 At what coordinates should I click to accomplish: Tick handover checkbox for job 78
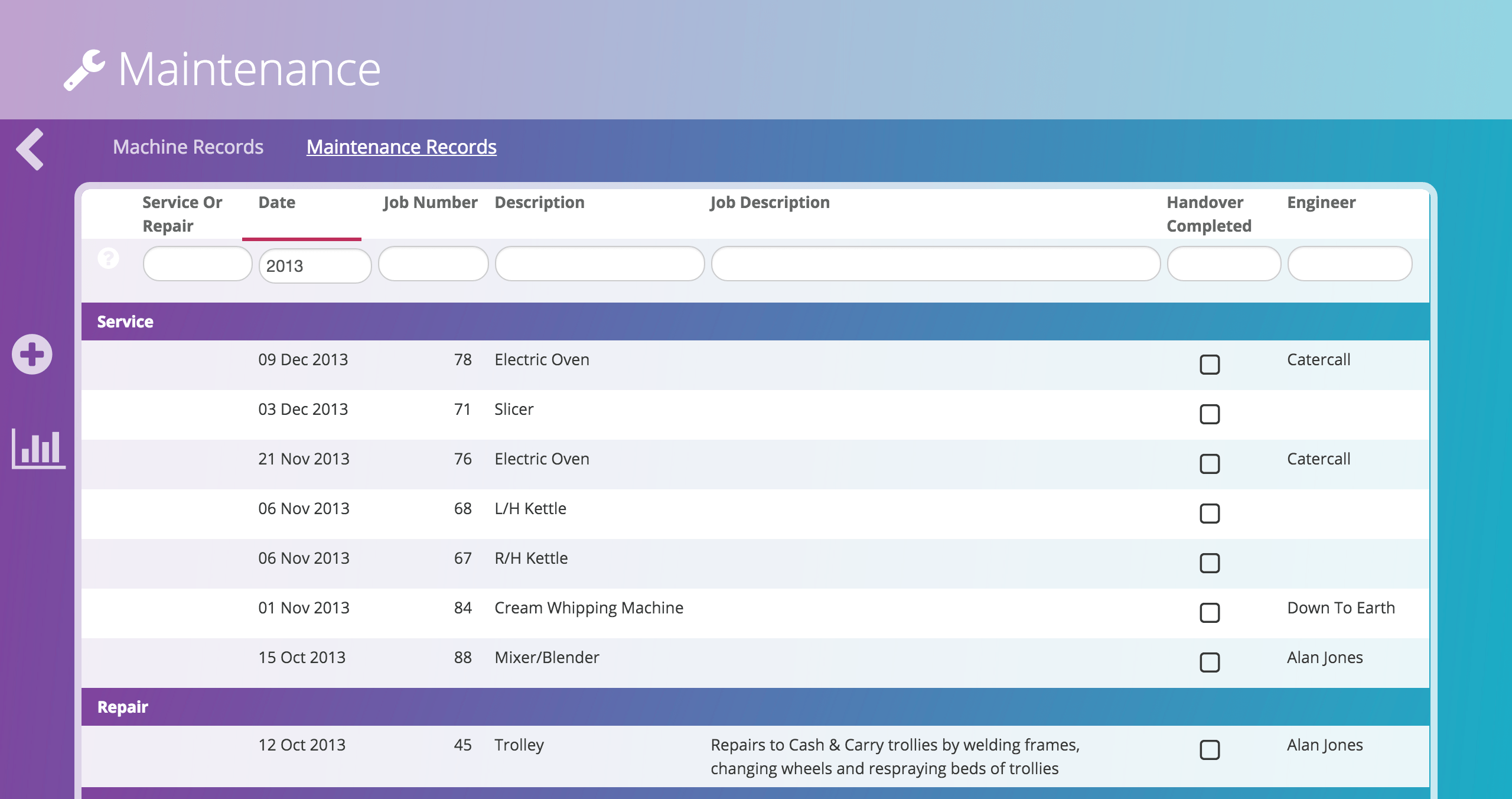point(1209,365)
